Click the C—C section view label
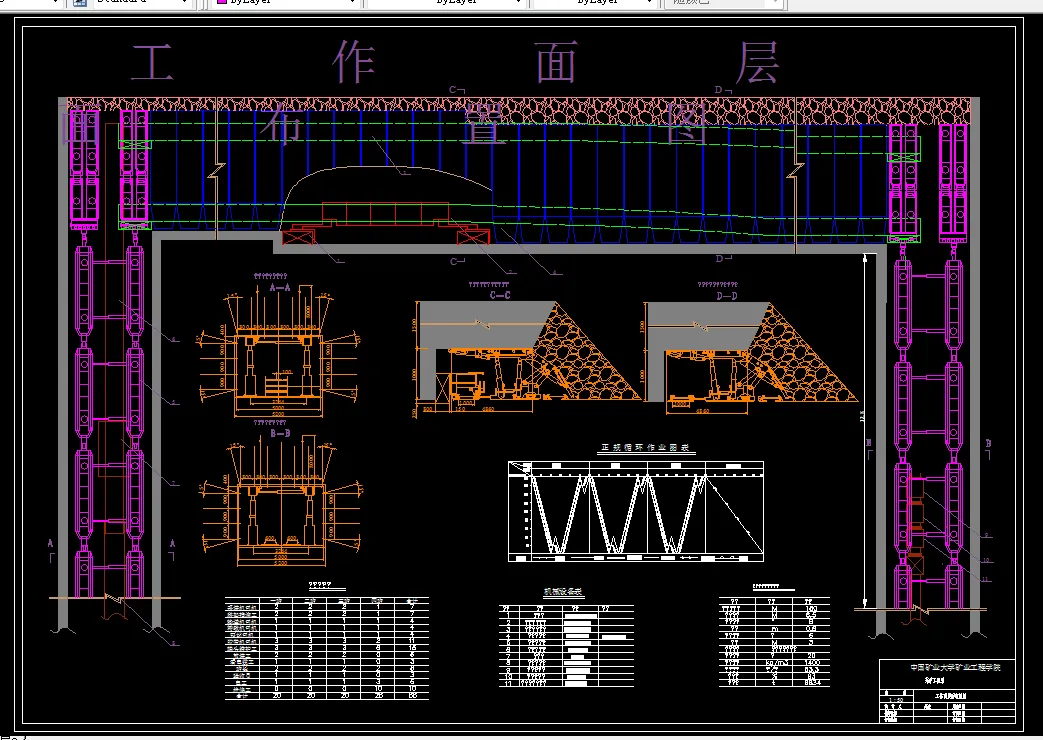 click(500, 295)
